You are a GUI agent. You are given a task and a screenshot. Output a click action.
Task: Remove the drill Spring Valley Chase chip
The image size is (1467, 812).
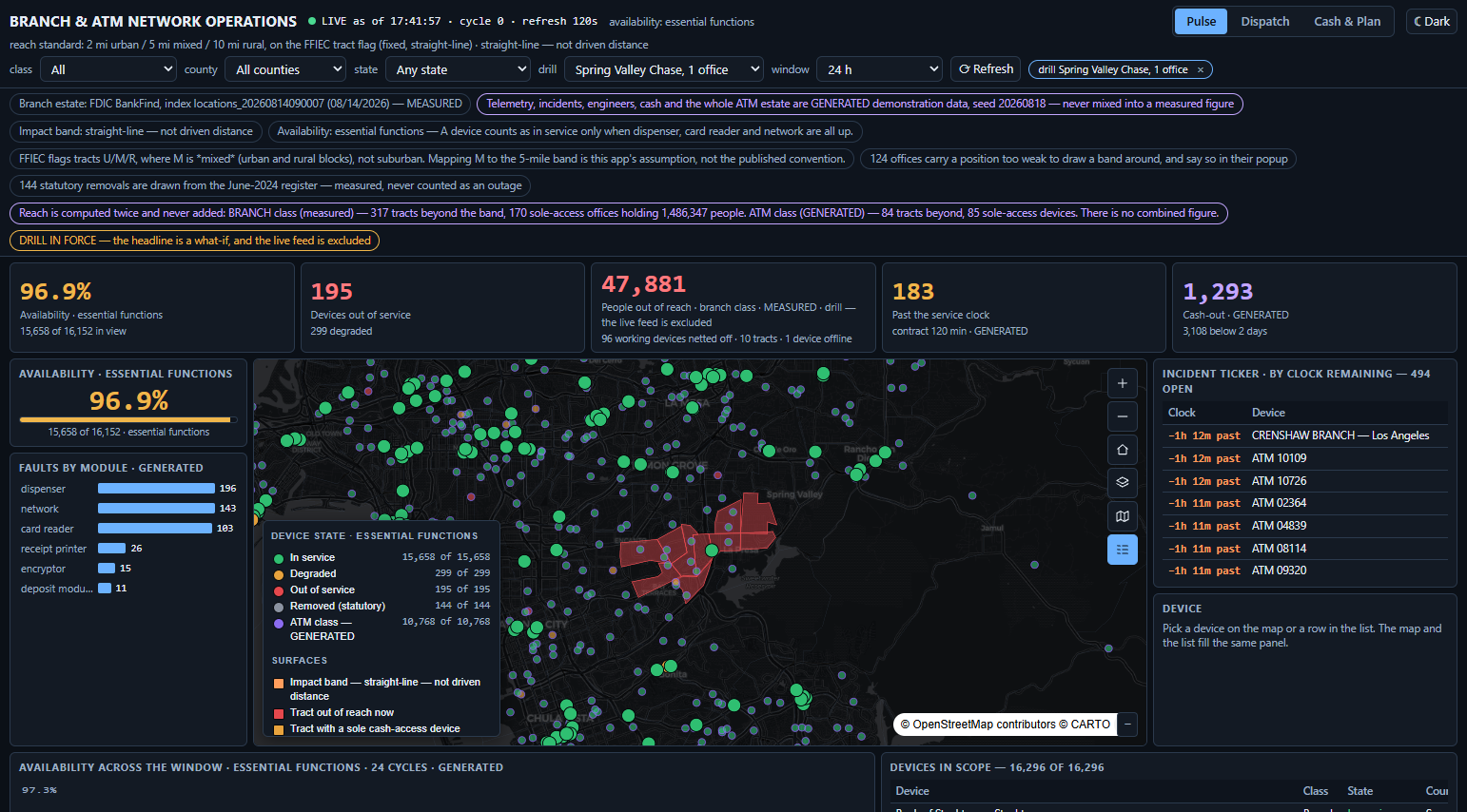1201,69
